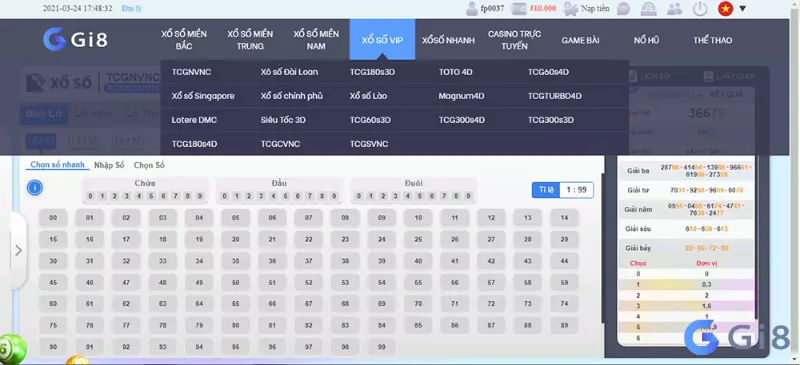Toggle number 55 in the number grid

(x=418, y=282)
